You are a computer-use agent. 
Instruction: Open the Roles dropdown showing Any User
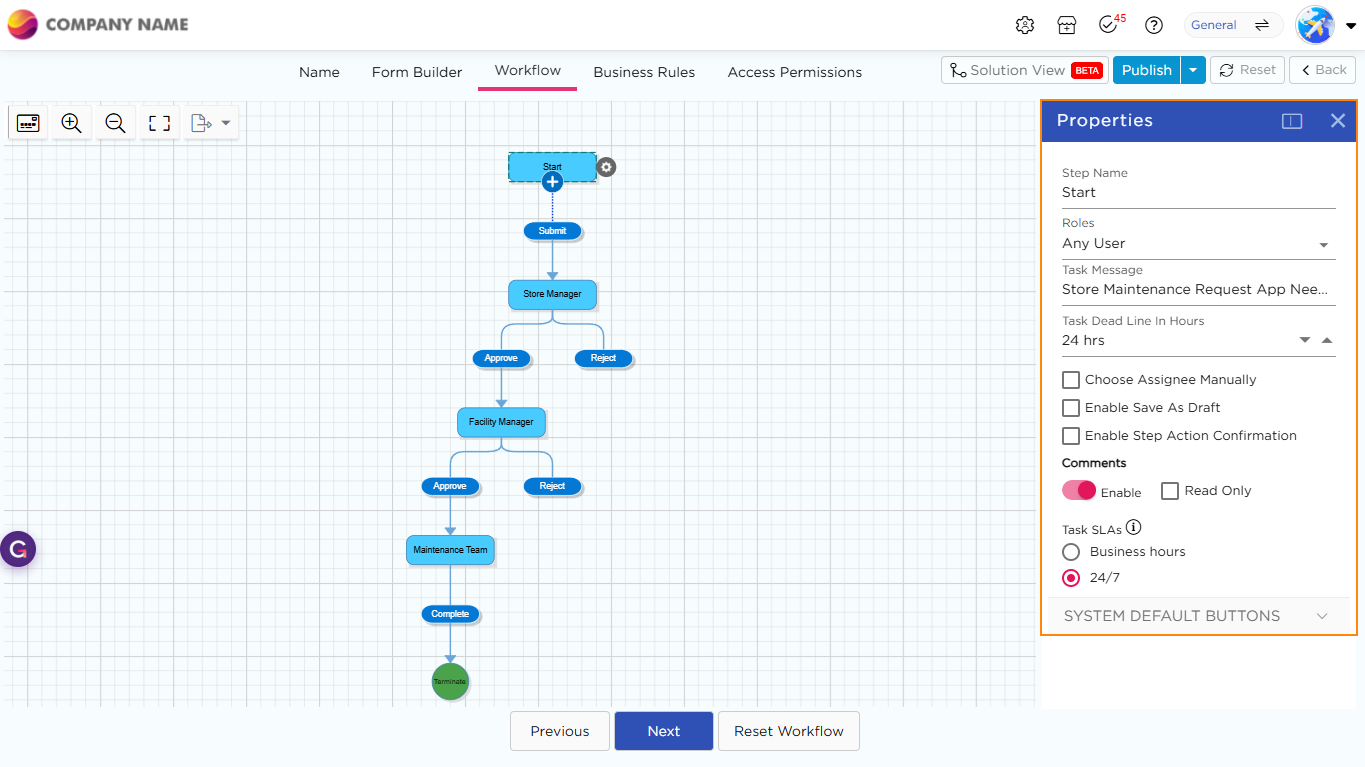point(1198,244)
